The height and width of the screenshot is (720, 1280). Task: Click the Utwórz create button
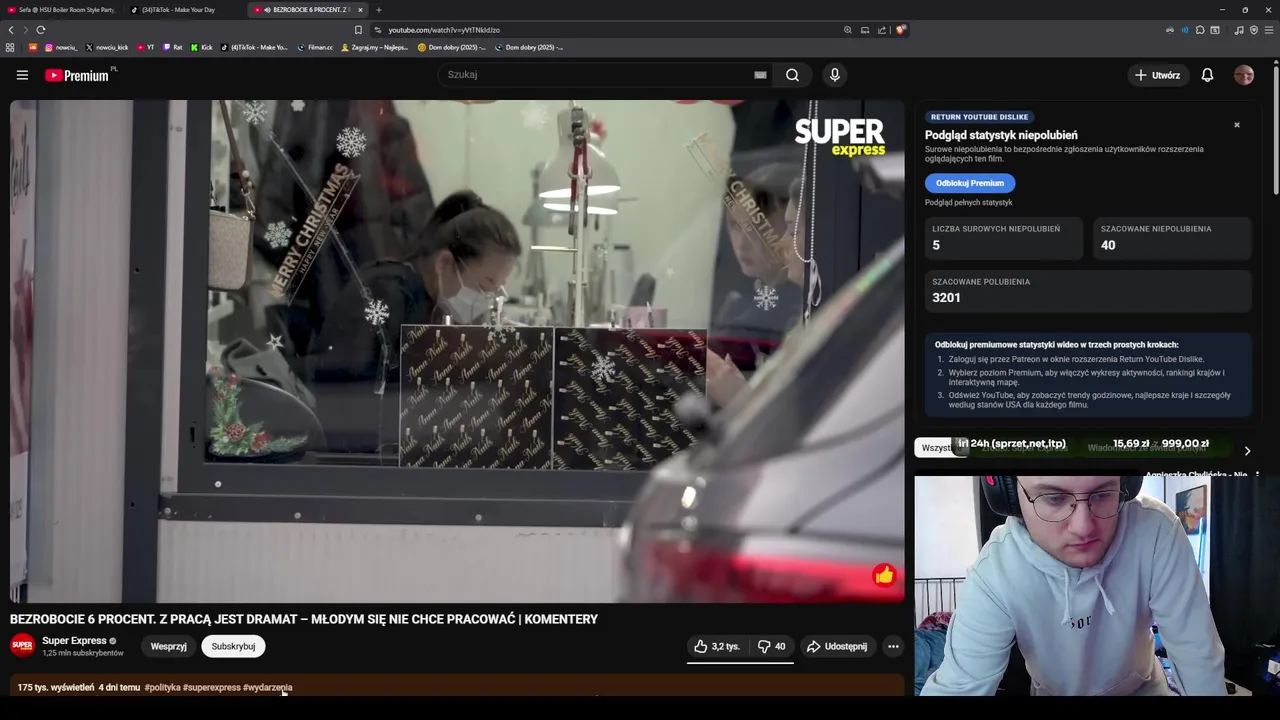tap(1157, 75)
